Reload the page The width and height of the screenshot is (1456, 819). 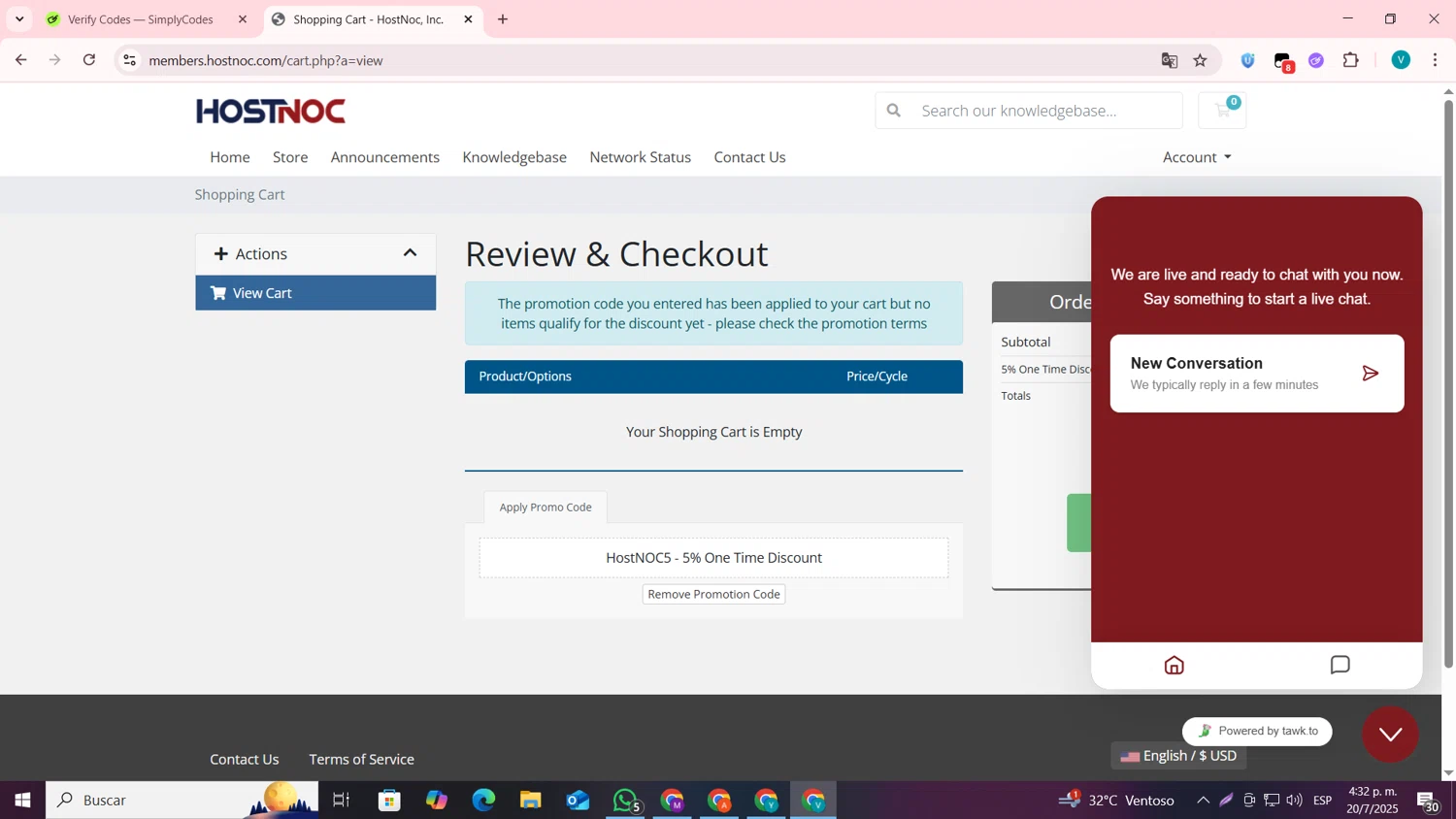pos(89,60)
